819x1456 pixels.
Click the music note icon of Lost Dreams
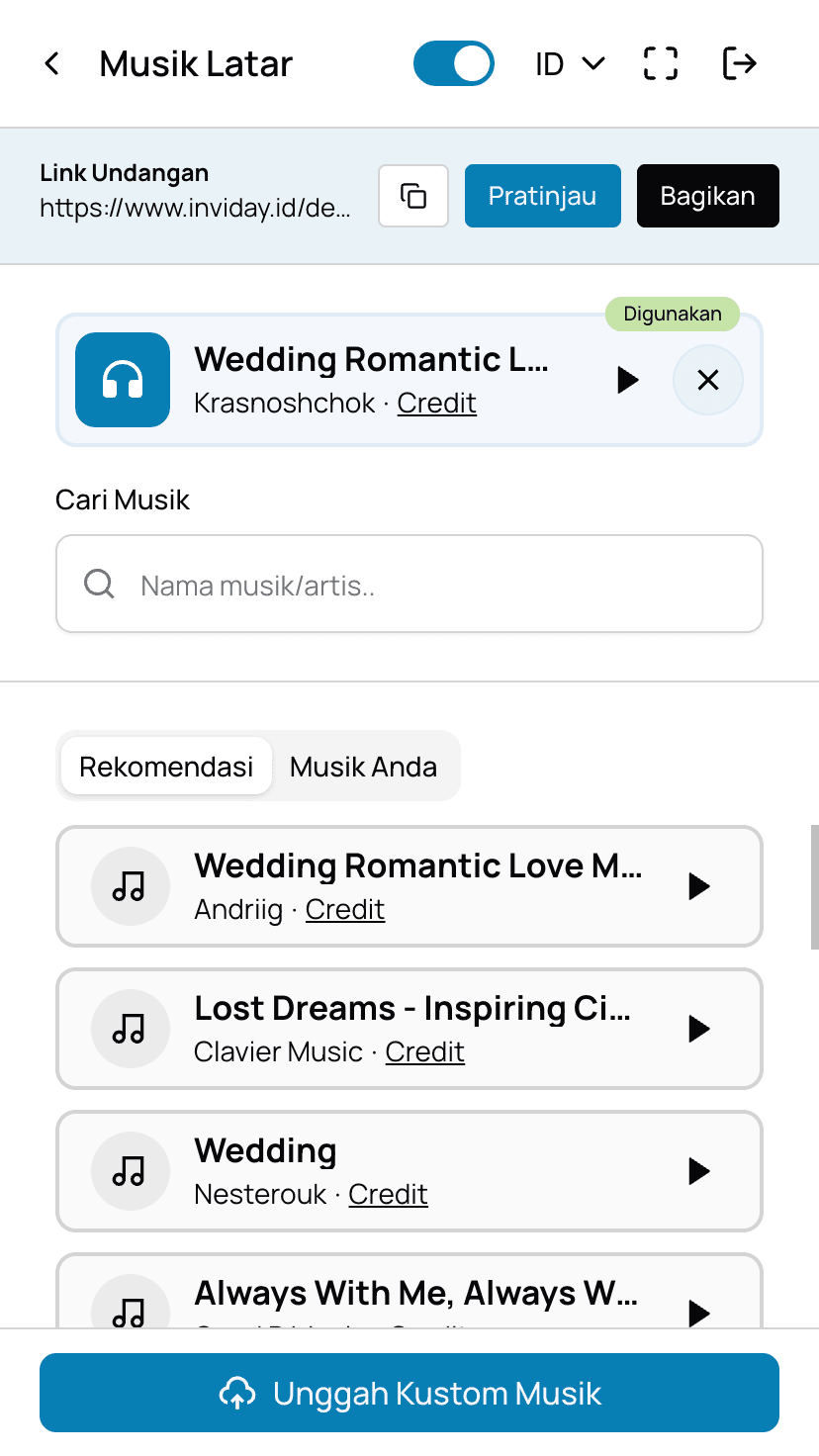130,1029
